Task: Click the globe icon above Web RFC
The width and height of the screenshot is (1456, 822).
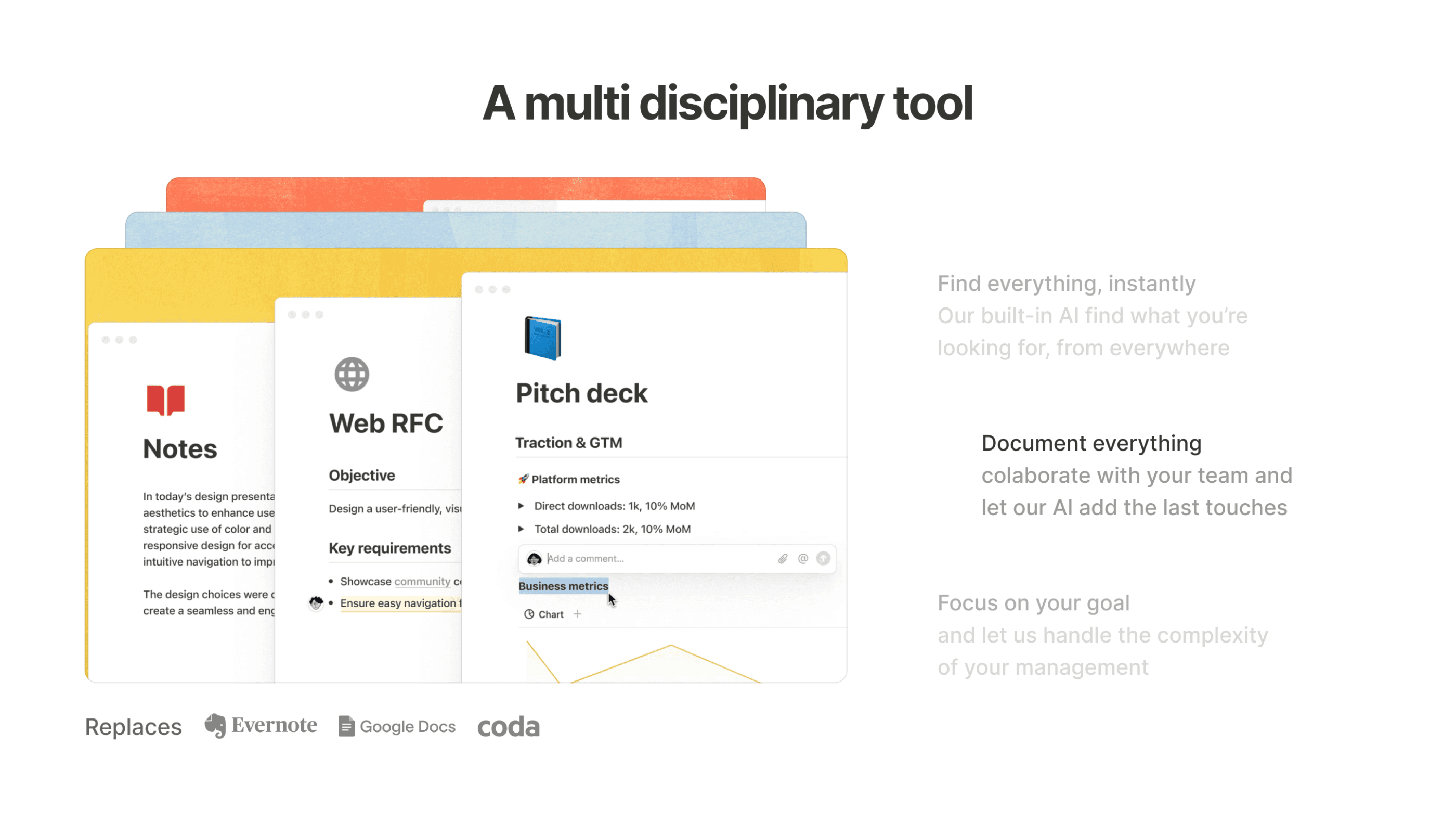Action: click(352, 374)
